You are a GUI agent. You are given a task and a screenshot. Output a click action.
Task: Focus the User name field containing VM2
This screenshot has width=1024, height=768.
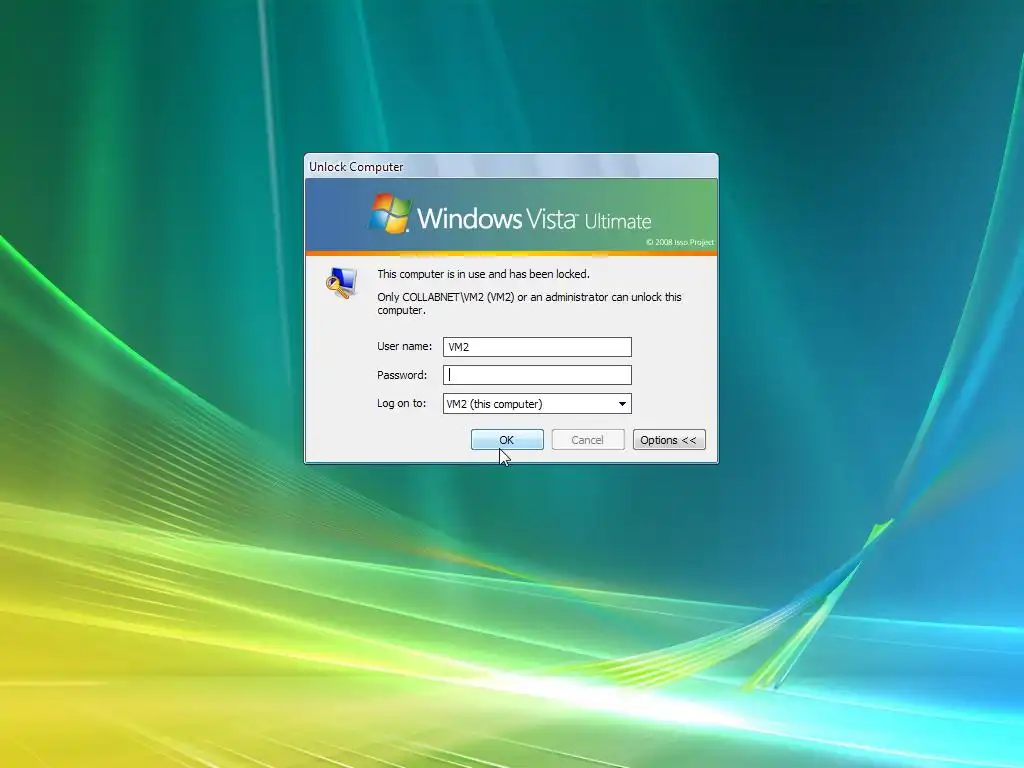tap(537, 347)
